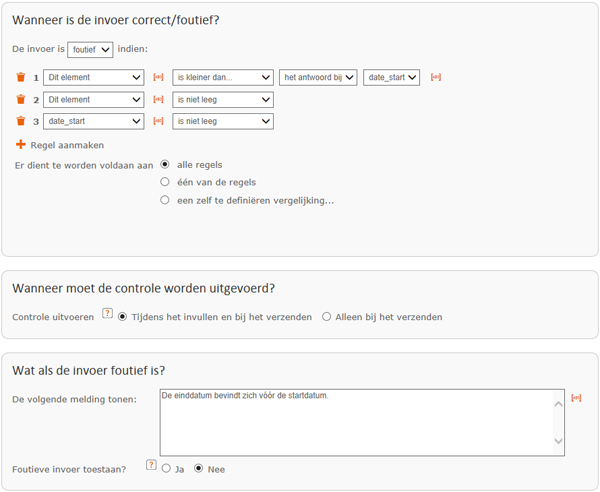The width and height of the screenshot is (600, 492).
Task: Expand the 'is kleiner dan...' dropdown
Action: click(x=223, y=77)
